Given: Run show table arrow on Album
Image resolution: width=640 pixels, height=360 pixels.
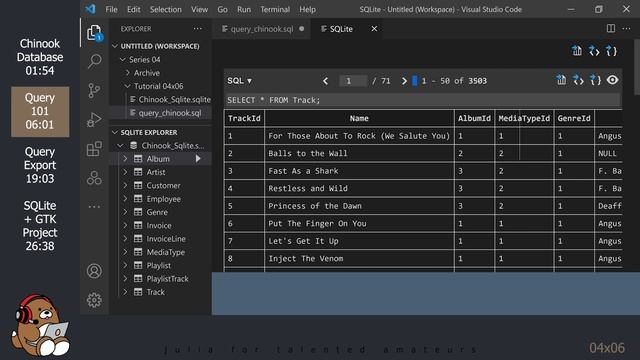Looking at the screenshot, I should [x=198, y=159].
